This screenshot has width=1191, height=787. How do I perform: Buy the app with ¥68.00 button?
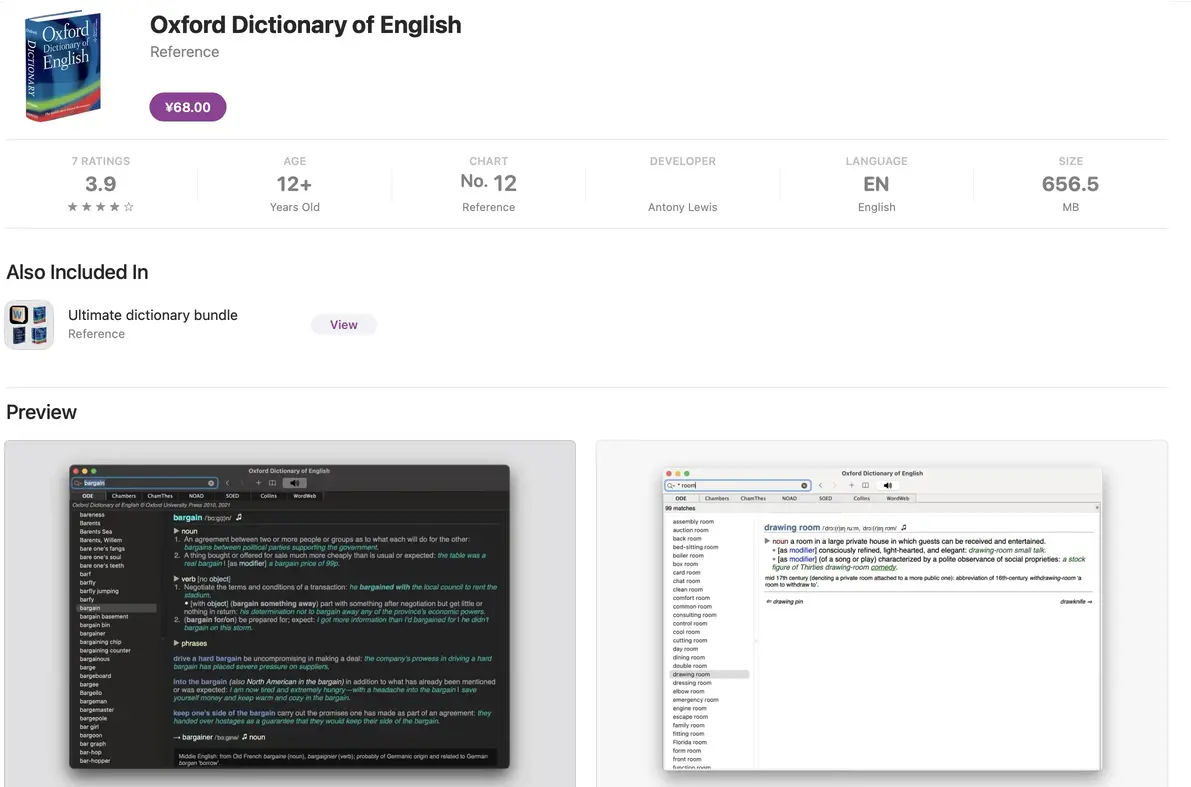pos(188,107)
